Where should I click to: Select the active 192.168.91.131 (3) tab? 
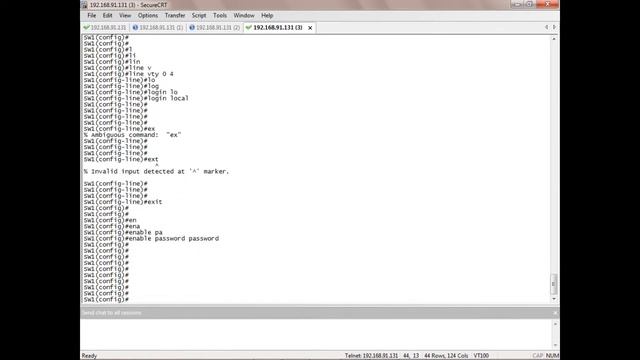[278, 28]
